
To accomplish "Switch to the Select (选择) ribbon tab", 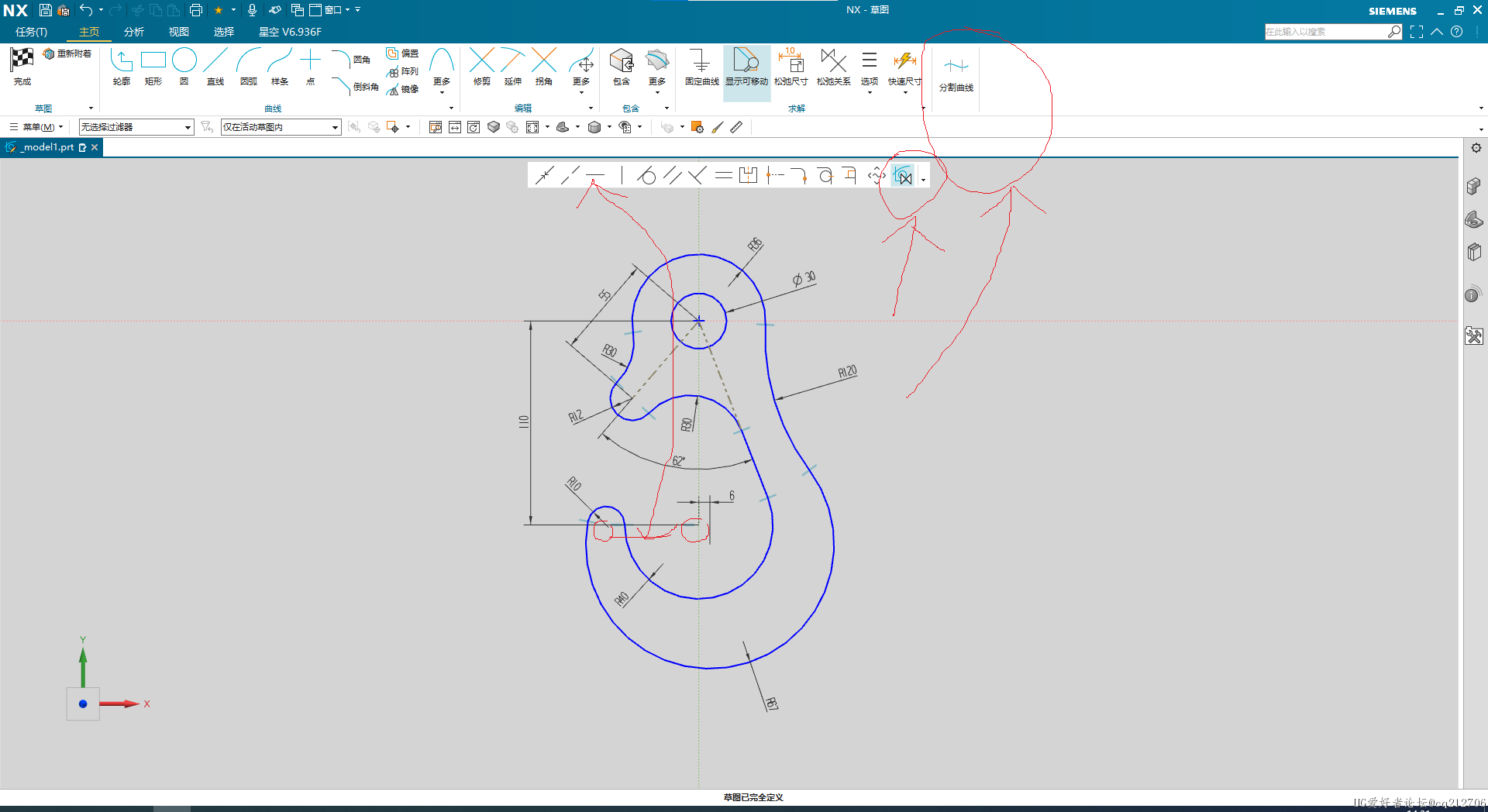I will (224, 32).
